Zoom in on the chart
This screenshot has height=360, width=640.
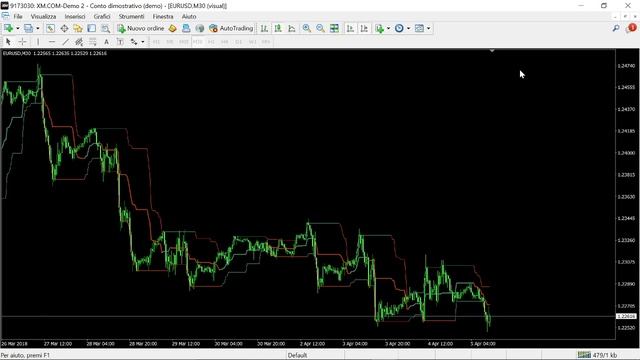[307, 28]
